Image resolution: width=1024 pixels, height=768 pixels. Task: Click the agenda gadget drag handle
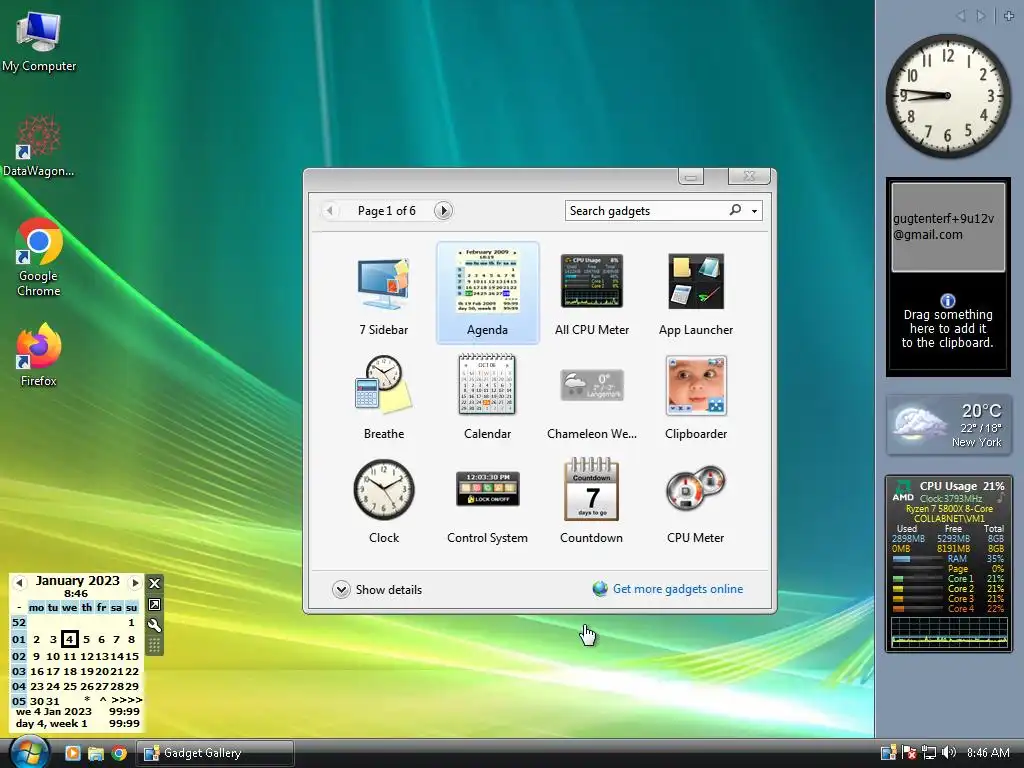pyautogui.click(x=154, y=646)
